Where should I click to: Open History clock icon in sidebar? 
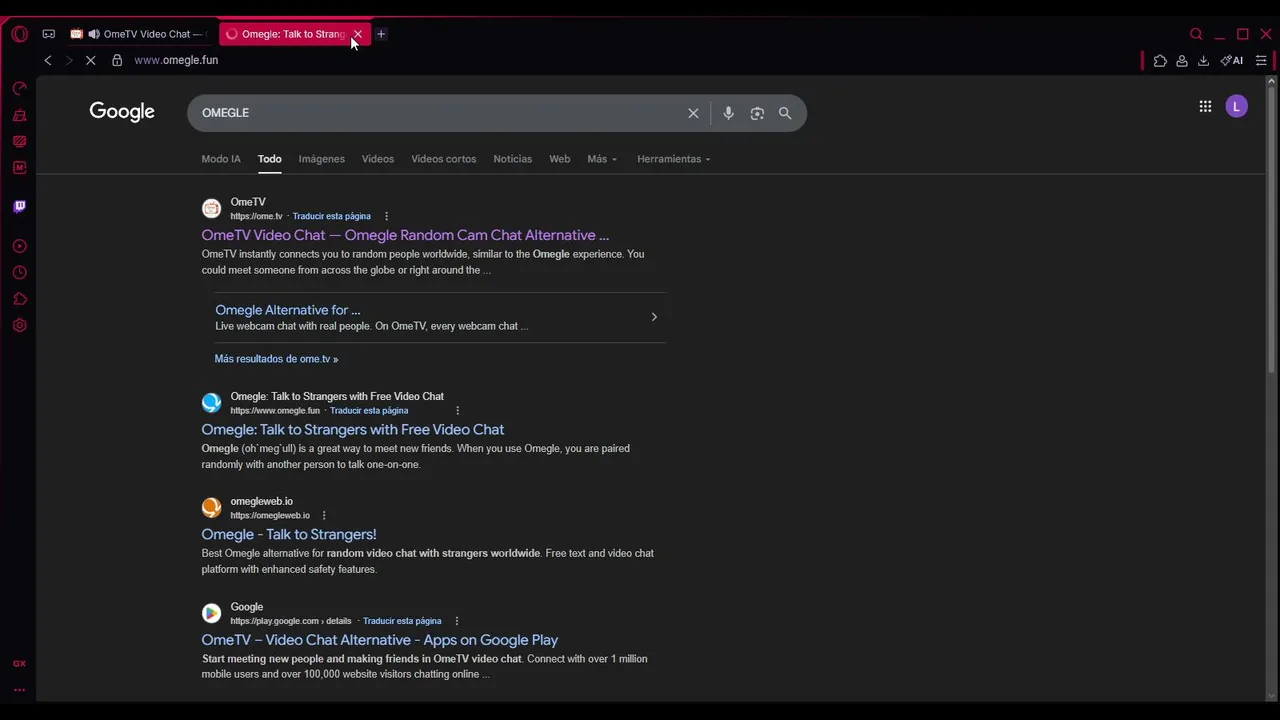click(19, 272)
